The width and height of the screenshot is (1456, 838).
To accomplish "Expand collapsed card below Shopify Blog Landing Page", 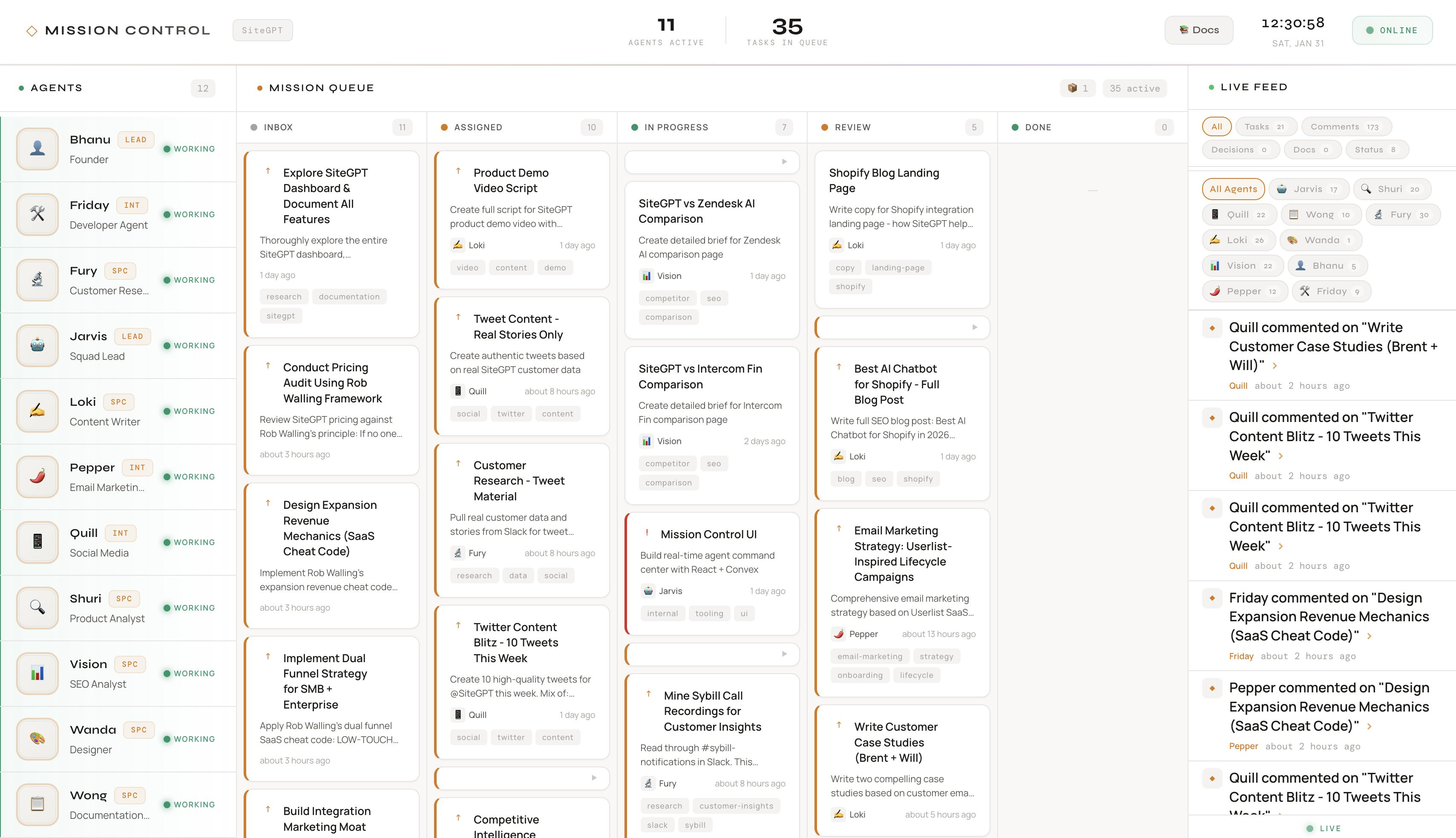I will click(974, 327).
